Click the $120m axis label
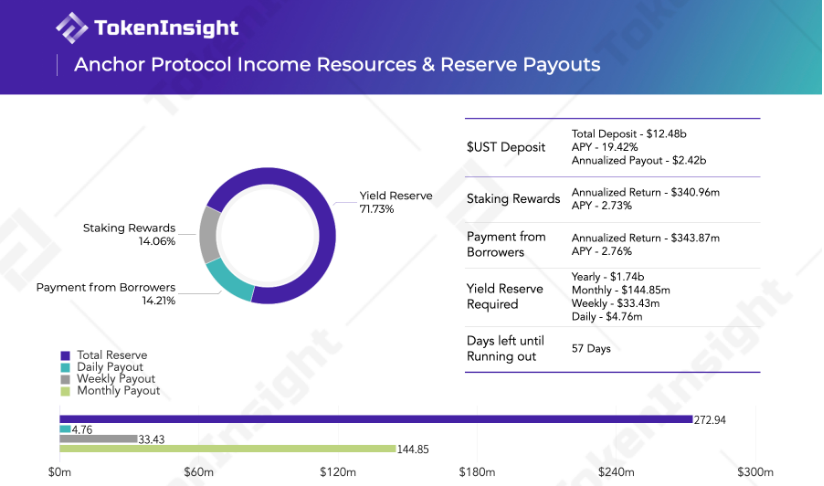This screenshot has width=824, height=486. pos(338,472)
